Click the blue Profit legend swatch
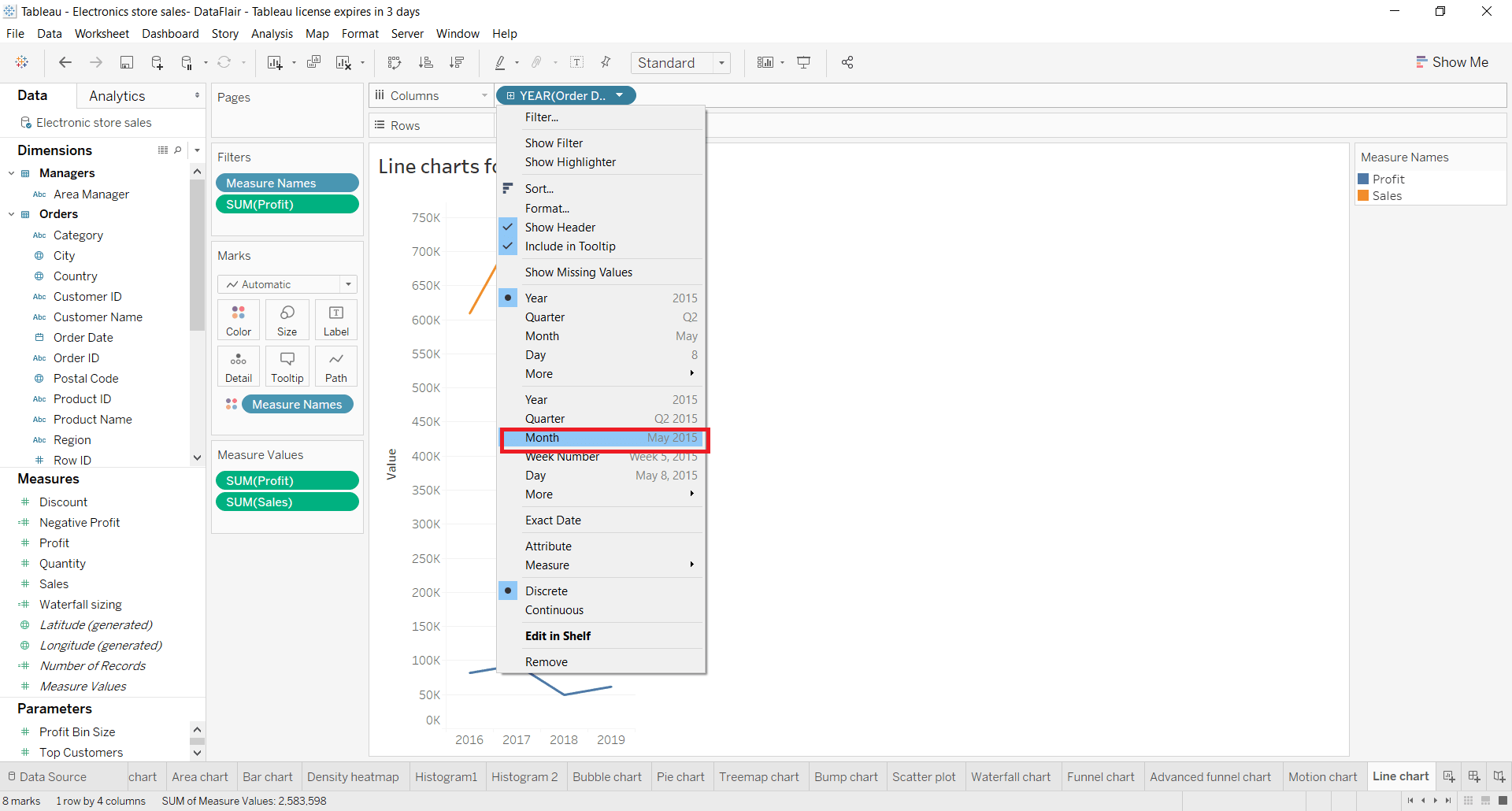Screen dimensions: 1512x811 1363,179
